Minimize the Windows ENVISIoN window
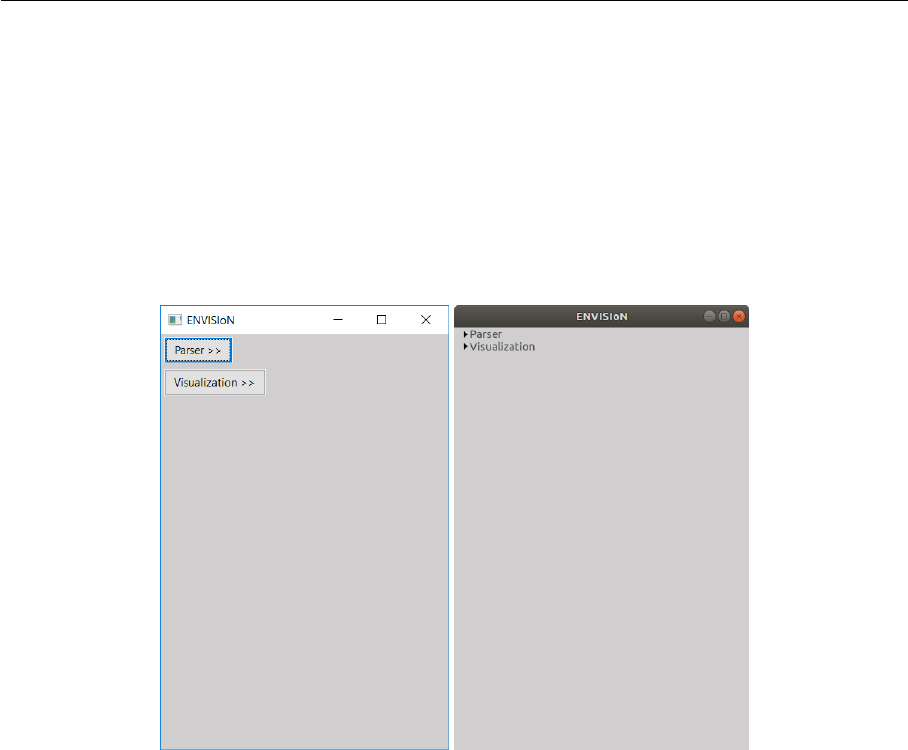The image size is (908, 750). click(x=338, y=320)
